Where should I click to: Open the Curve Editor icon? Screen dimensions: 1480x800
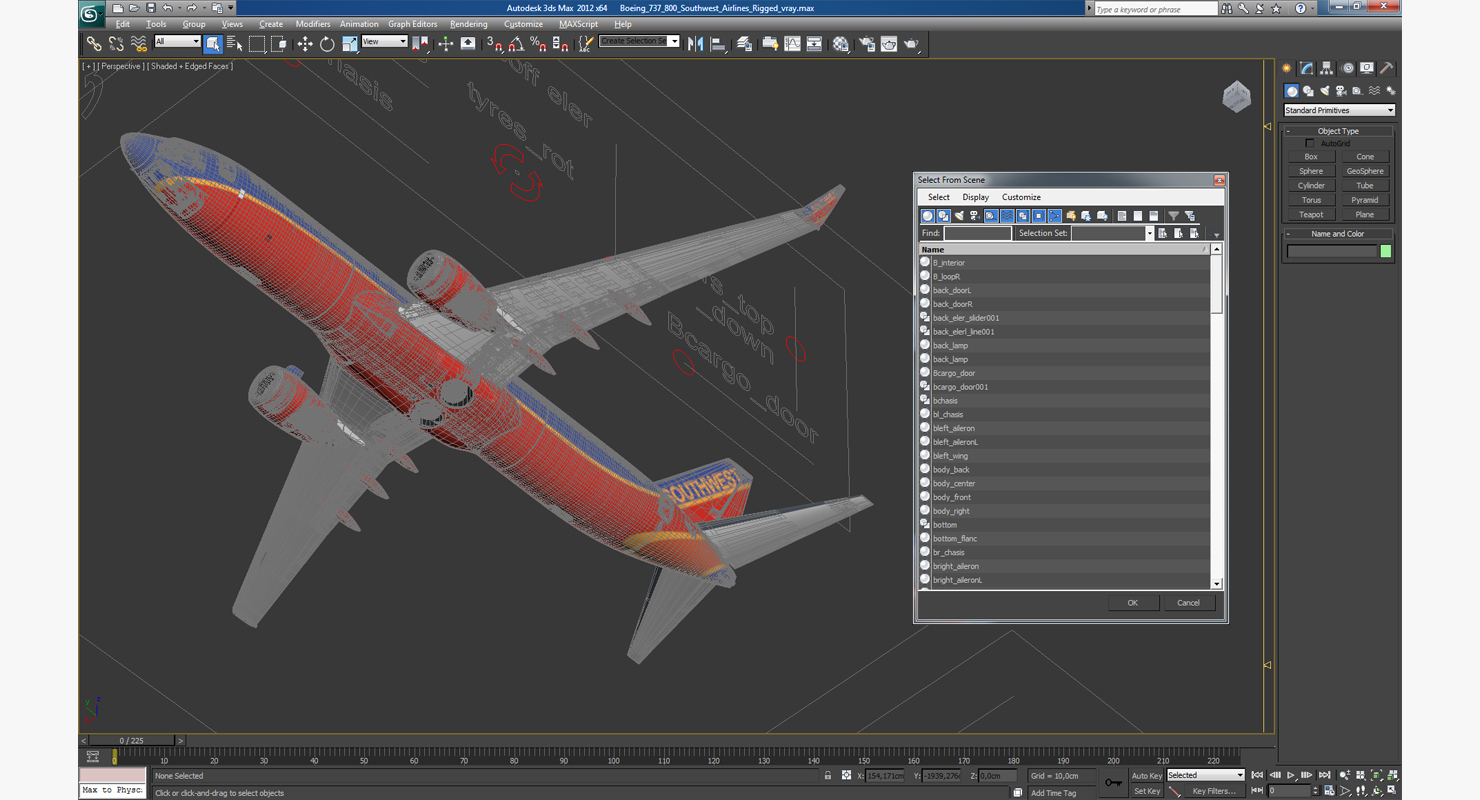pyautogui.click(x=792, y=43)
